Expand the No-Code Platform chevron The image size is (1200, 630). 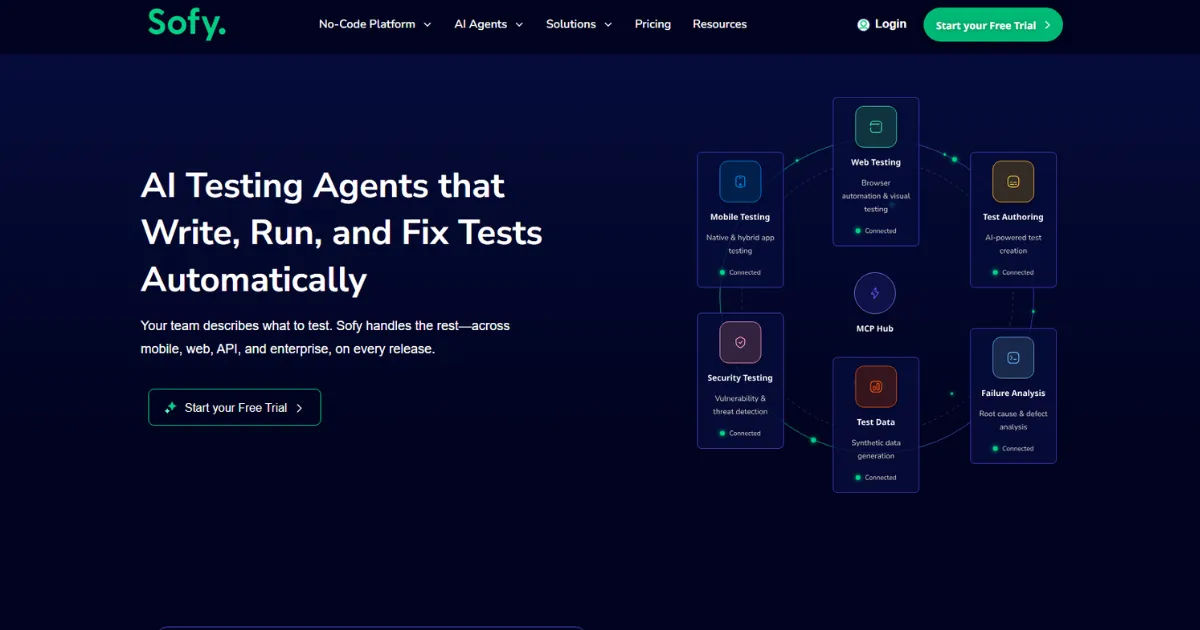(427, 24)
